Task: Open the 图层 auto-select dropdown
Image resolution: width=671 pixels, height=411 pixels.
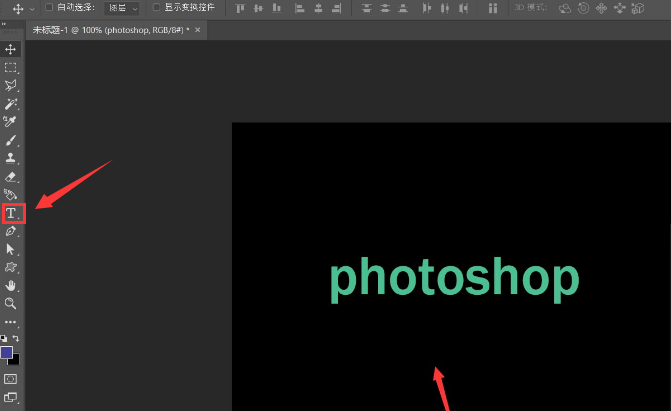Action: [122, 8]
